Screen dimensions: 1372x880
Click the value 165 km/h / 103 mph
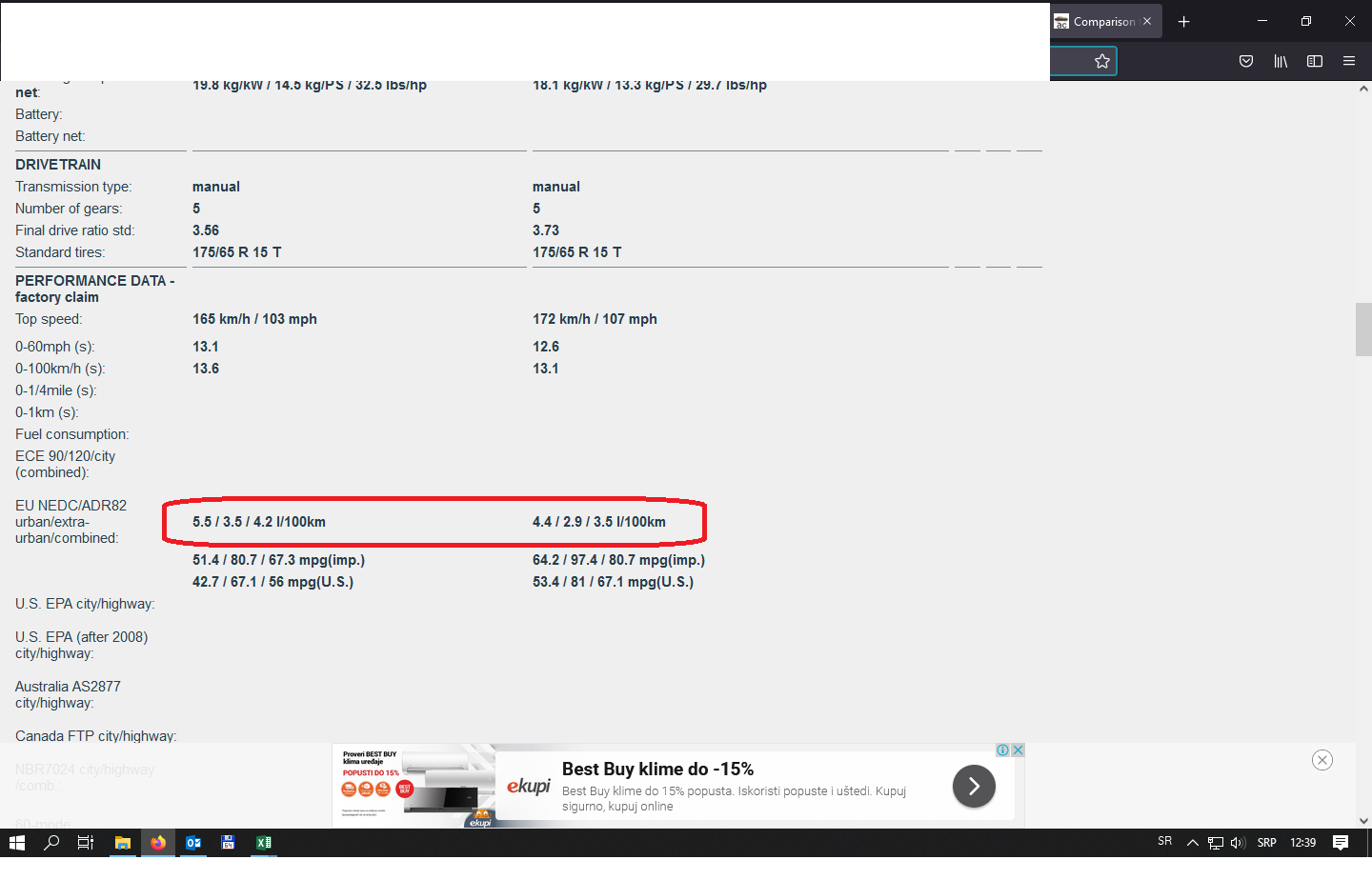pos(254,319)
